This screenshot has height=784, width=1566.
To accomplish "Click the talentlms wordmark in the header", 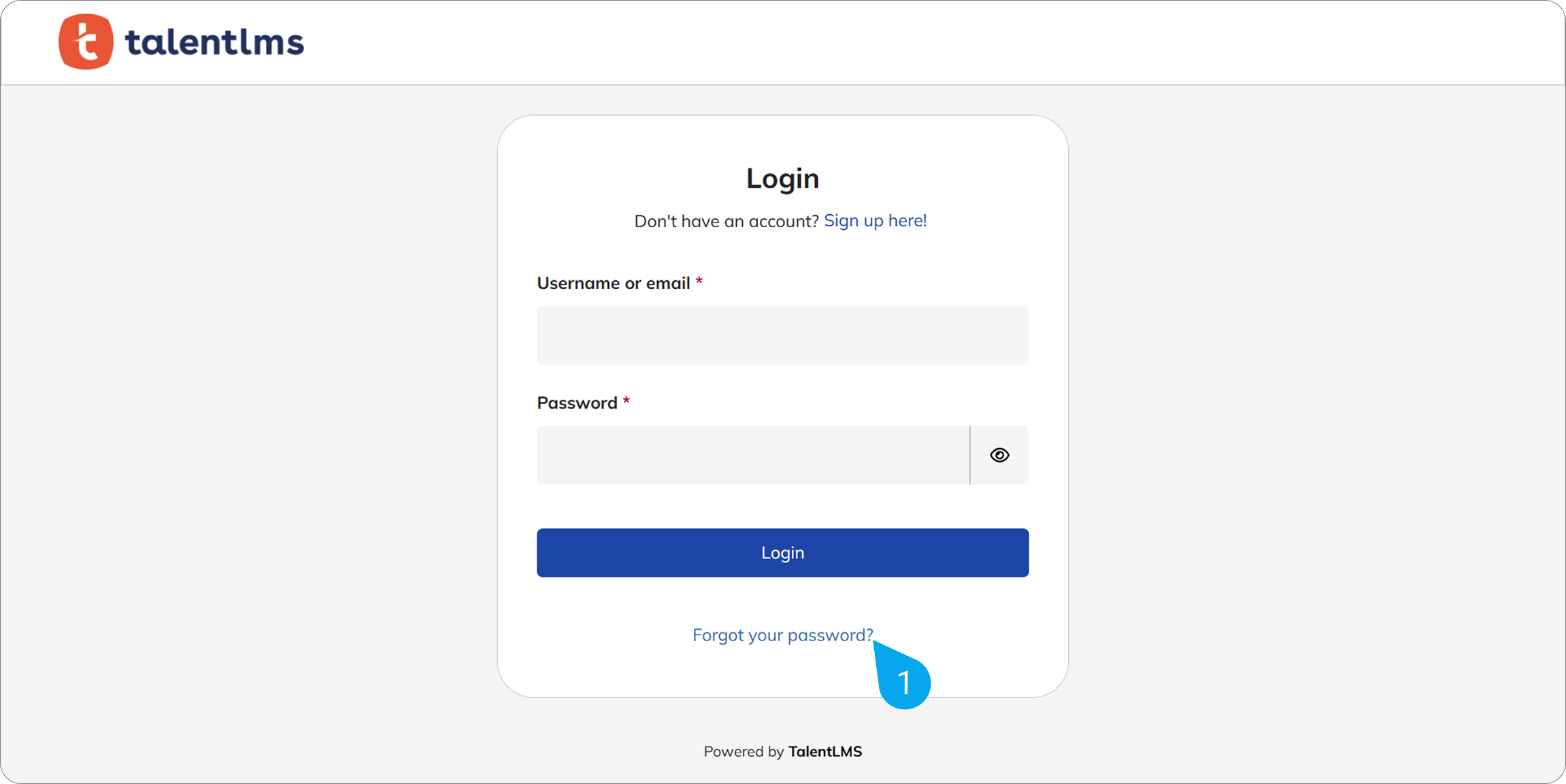I will click(x=214, y=42).
